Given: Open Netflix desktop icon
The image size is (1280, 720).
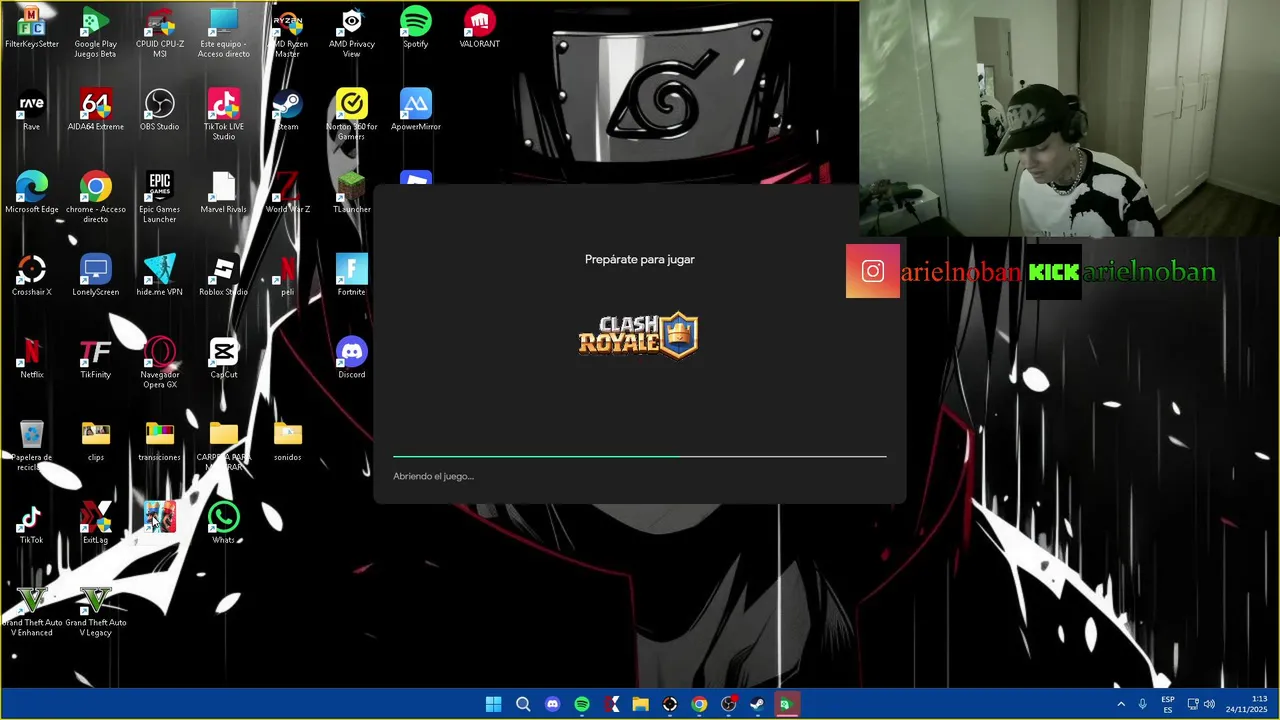Looking at the screenshot, I should [x=31, y=358].
